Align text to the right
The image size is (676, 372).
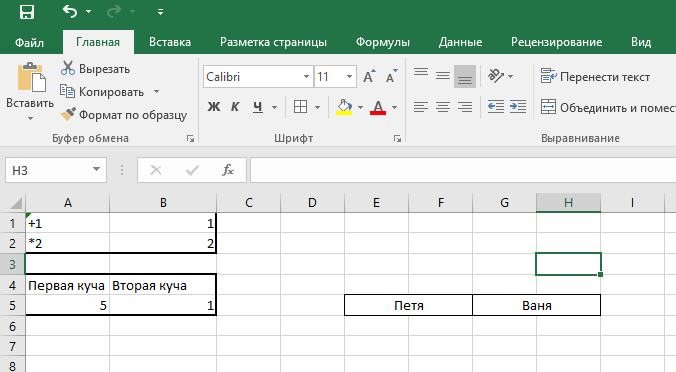[x=465, y=106]
